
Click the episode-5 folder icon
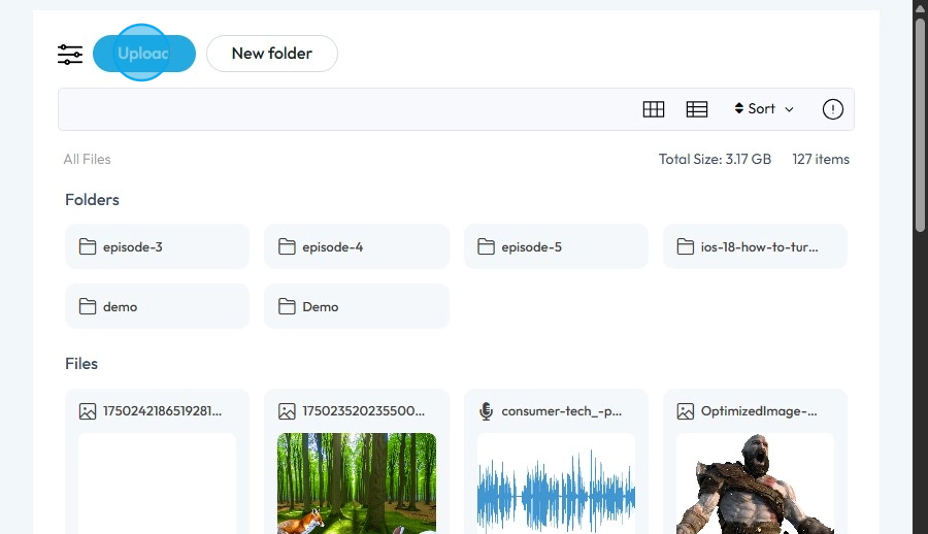tap(486, 247)
